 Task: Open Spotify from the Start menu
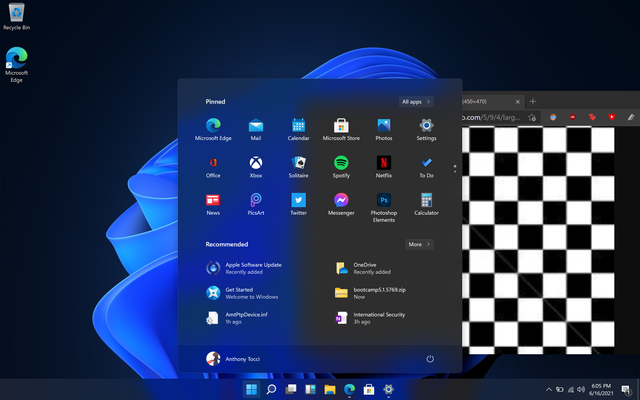(341, 167)
